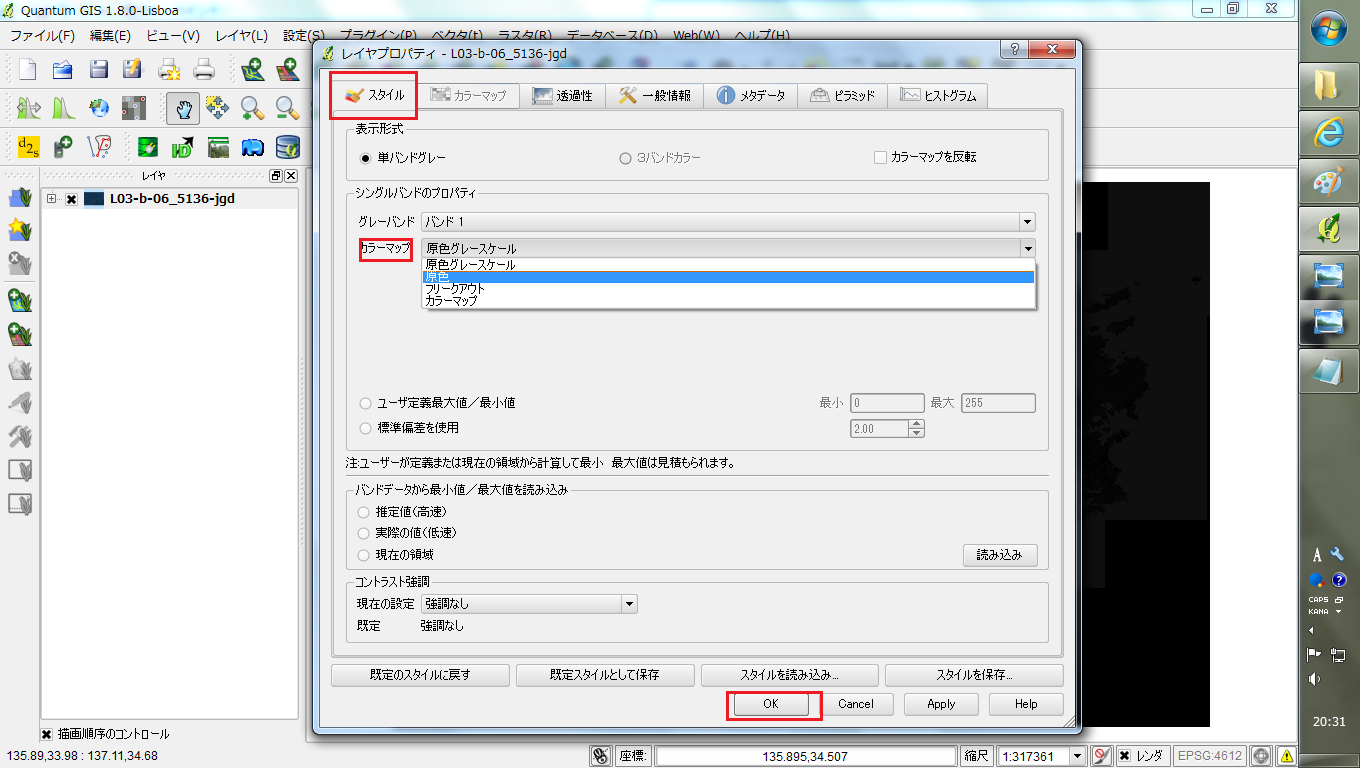Select the ユーザ定義最大値／最小値 radio button
Image resolution: width=1360 pixels, height=768 pixels.
coord(365,403)
